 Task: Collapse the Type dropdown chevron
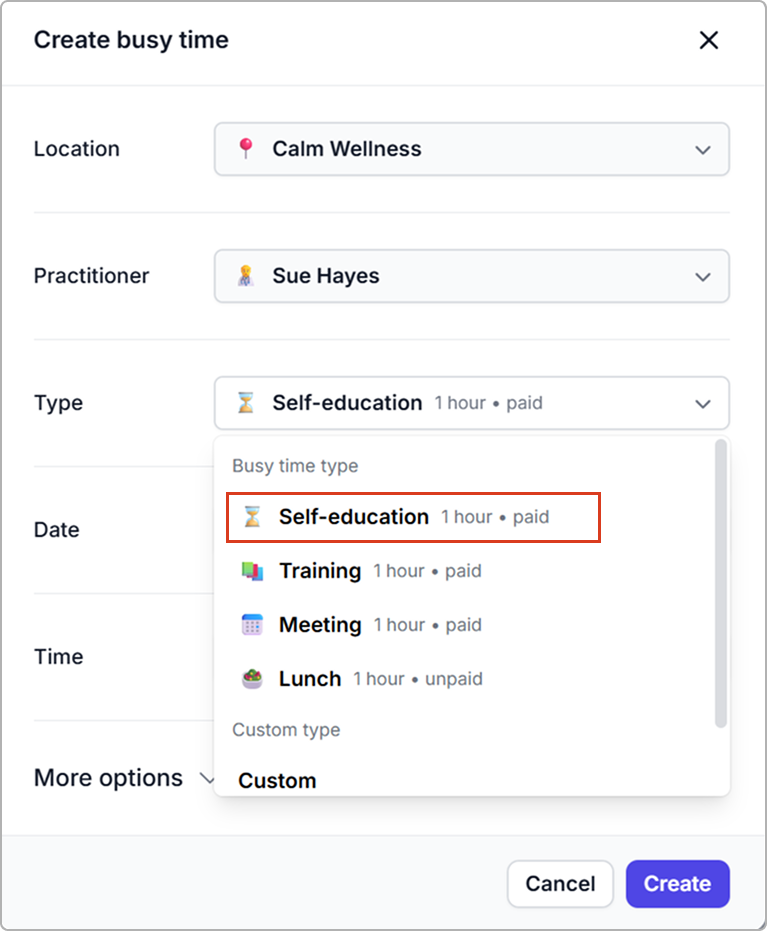[703, 404]
